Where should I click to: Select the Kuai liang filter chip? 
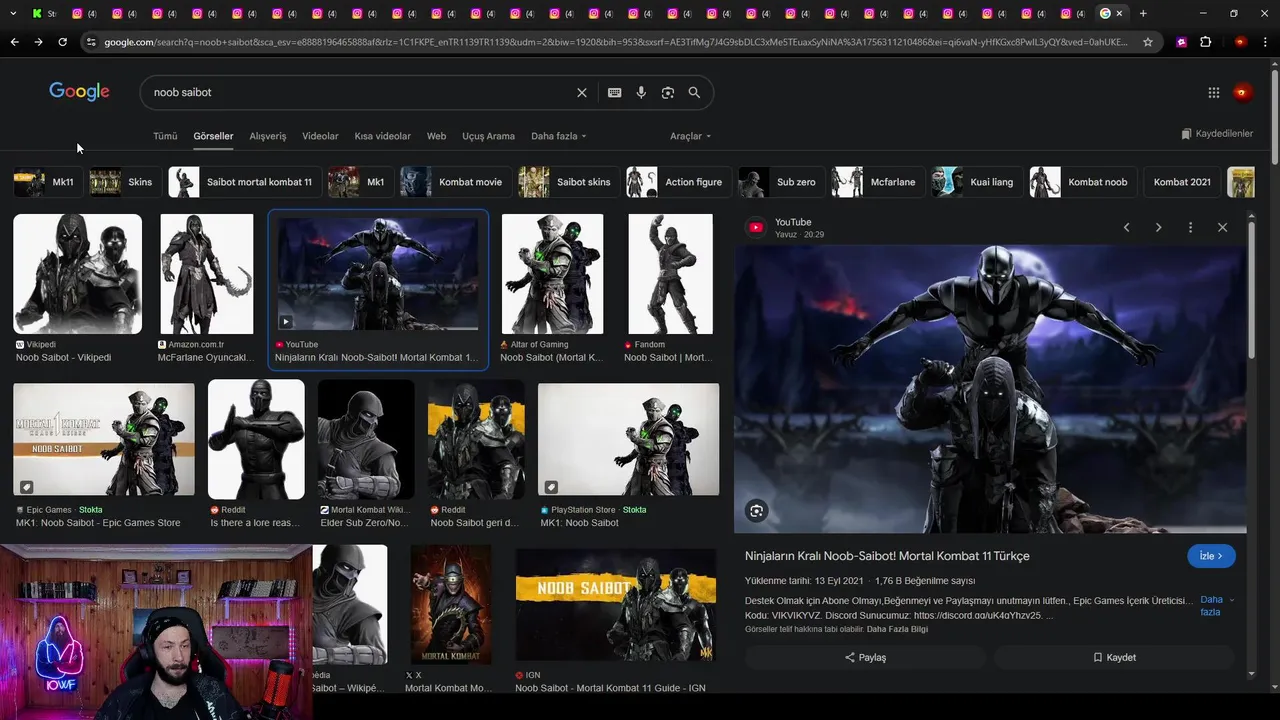[977, 182]
